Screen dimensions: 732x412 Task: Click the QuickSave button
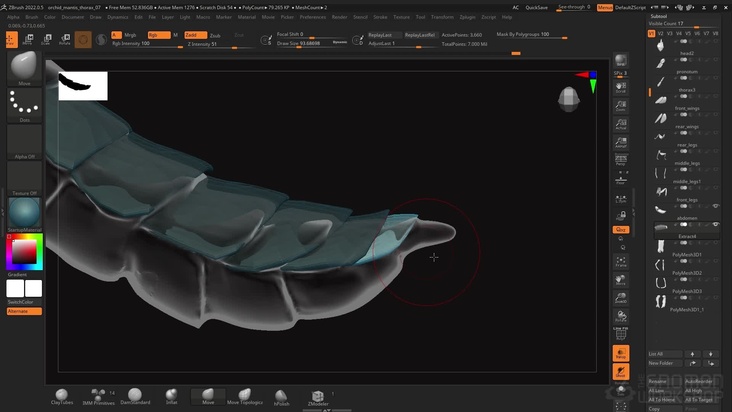[x=536, y=7]
